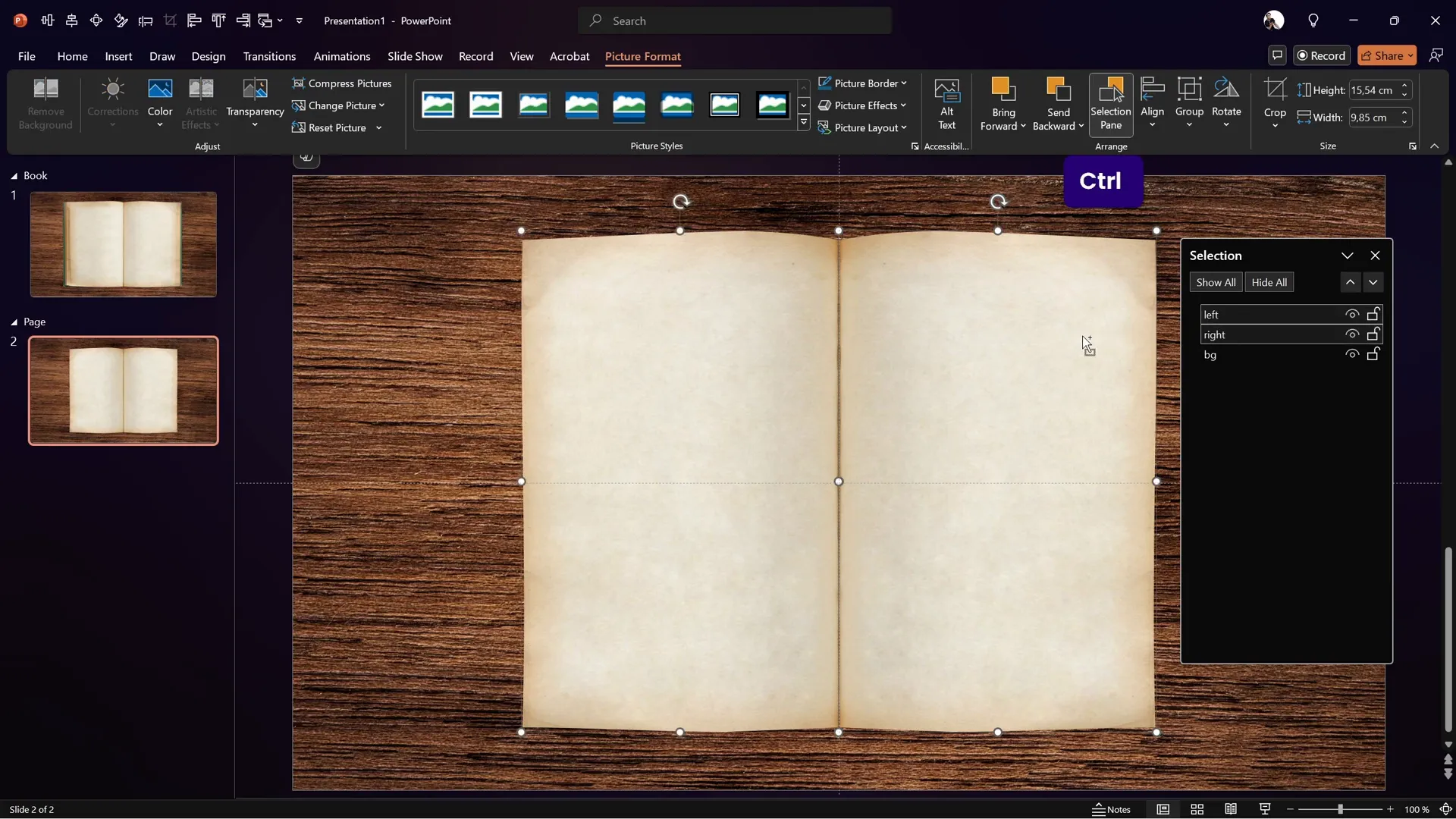1456x819 pixels.
Task: Hide the right layer with eye icon
Action: click(x=1351, y=334)
